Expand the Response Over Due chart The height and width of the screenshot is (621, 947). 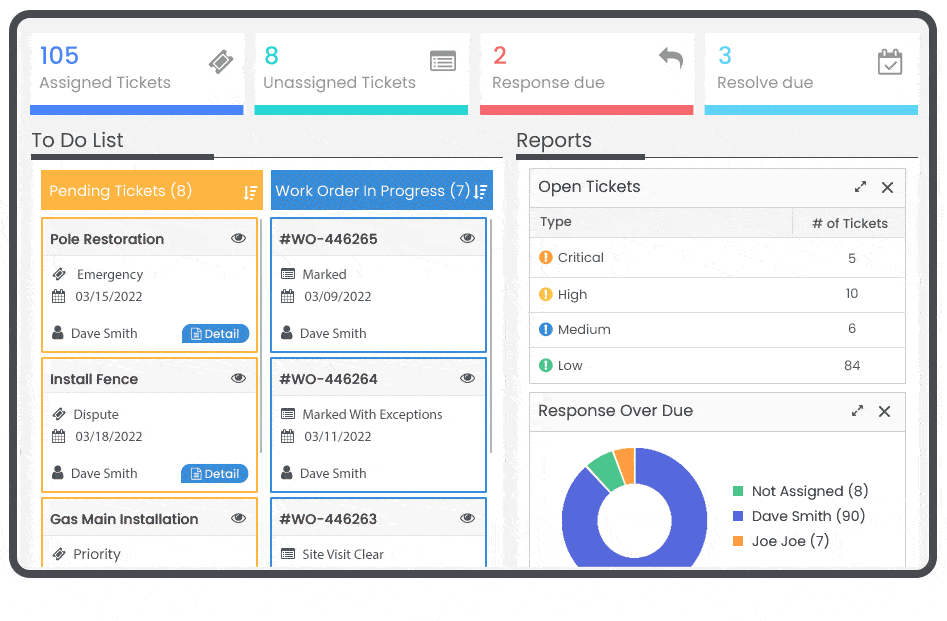[x=857, y=411]
